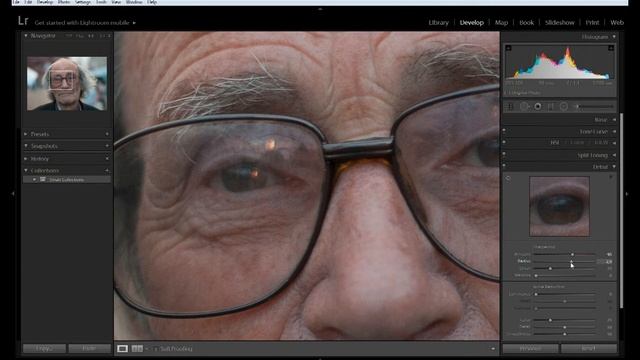
Task: Expand the History panel
Action: 26,158
